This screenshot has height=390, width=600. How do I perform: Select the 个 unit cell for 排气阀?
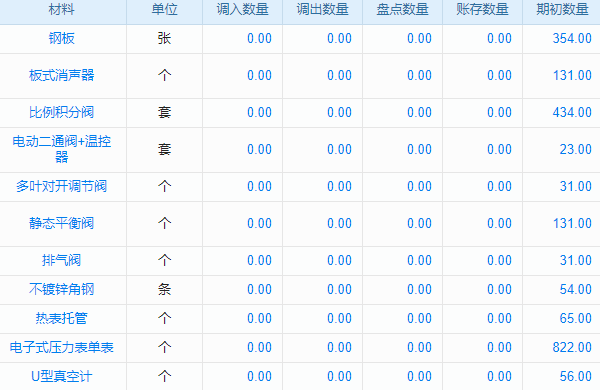coord(164,261)
